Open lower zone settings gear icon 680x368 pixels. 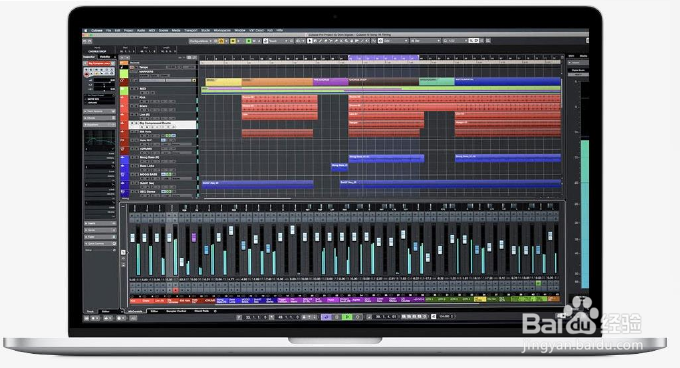click(215, 311)
